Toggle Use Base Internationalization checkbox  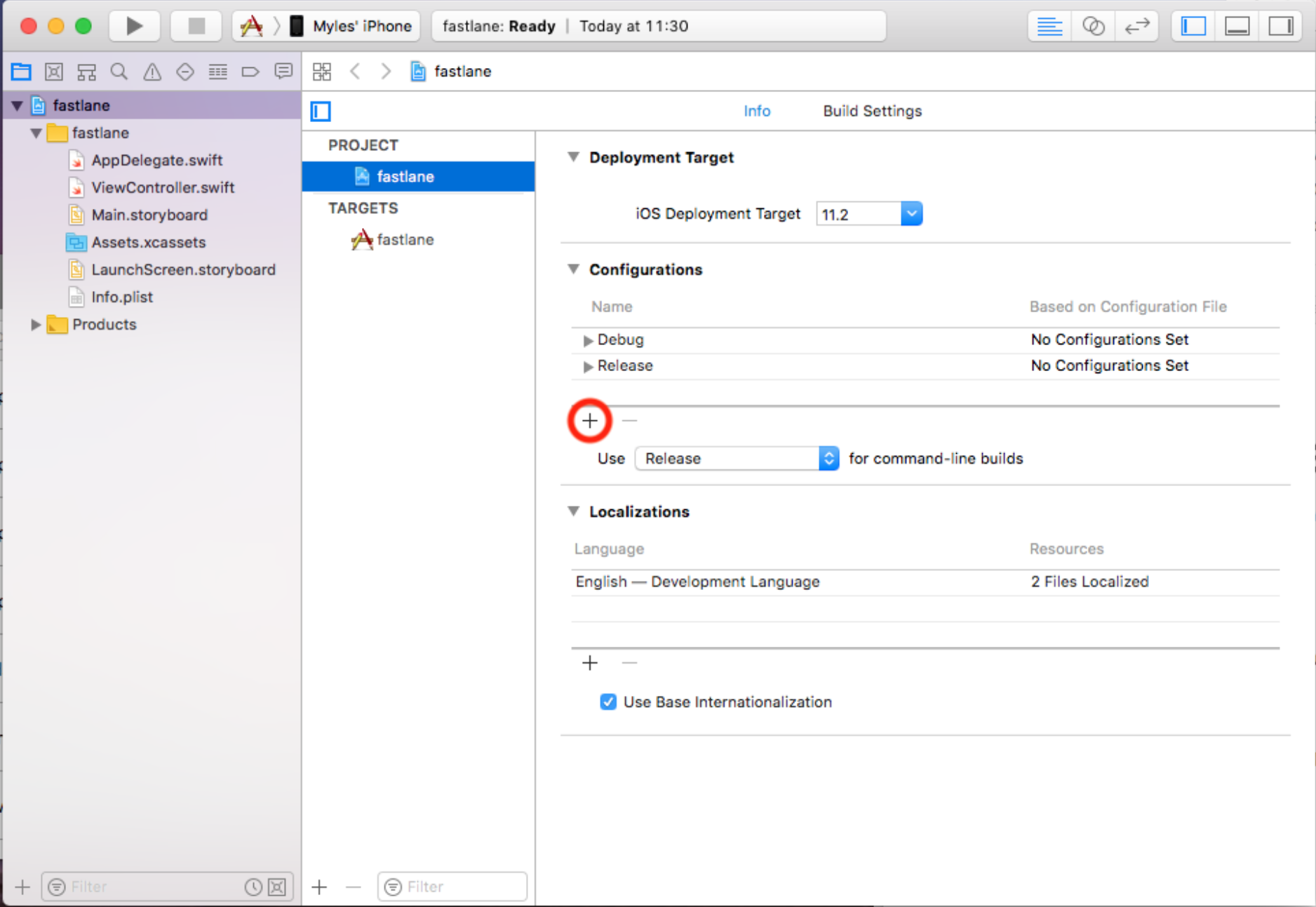(x=608, y=702)
